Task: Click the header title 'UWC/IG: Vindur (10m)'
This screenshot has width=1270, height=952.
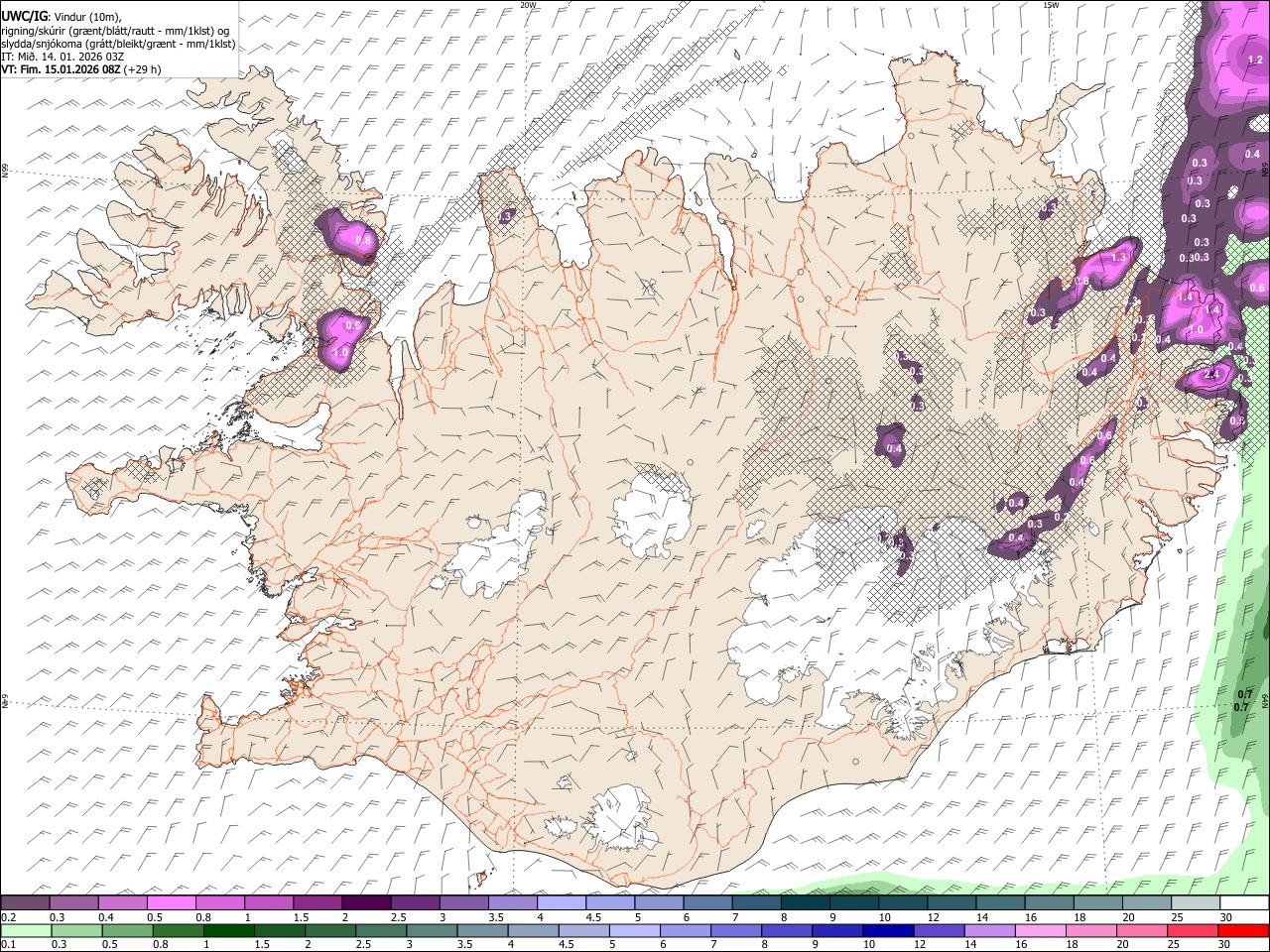Action: pyautogui.click(x=62, y=16)
